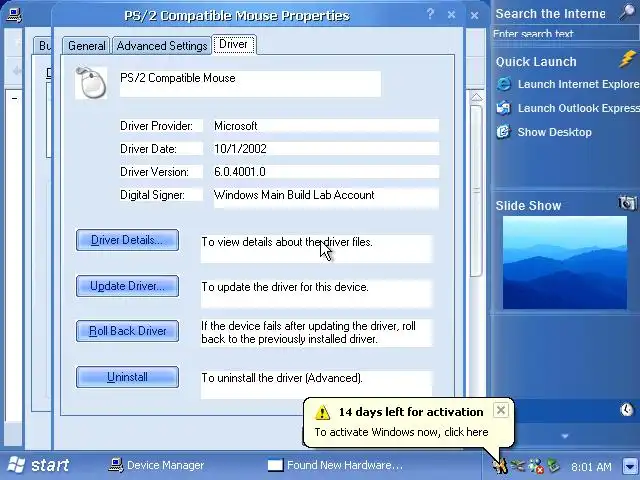Click the 'Quick Launch' sidebar heading

[x=536, y=62]
